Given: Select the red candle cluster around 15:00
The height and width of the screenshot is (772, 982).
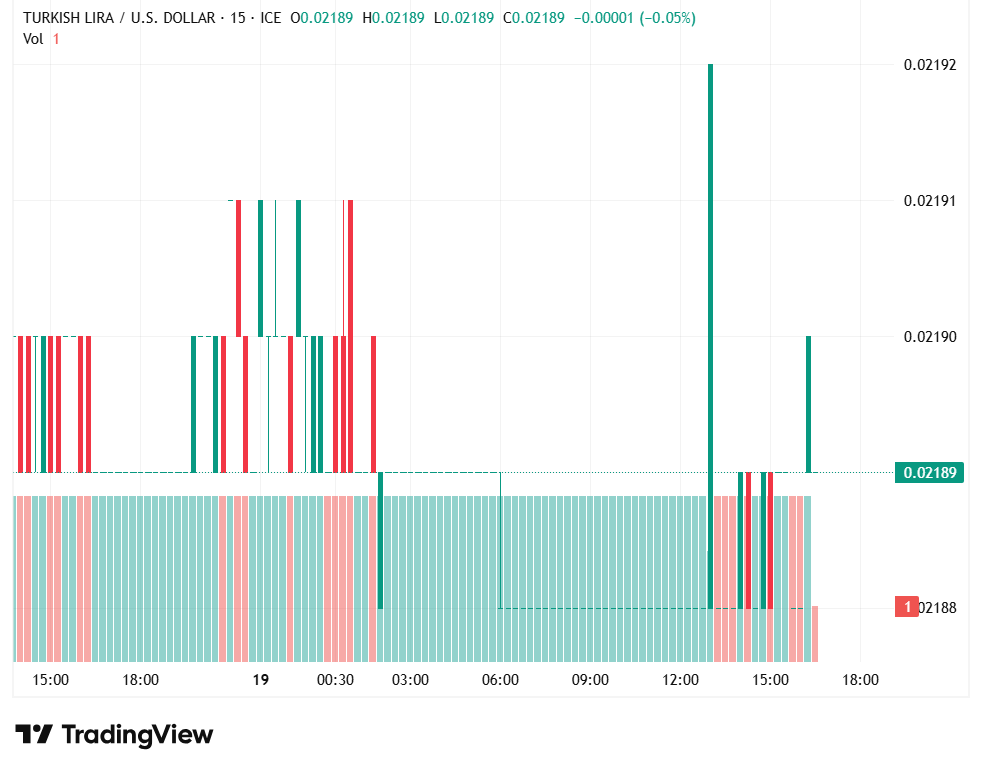Looking at the screenshot, I should (x=50, y=400).
